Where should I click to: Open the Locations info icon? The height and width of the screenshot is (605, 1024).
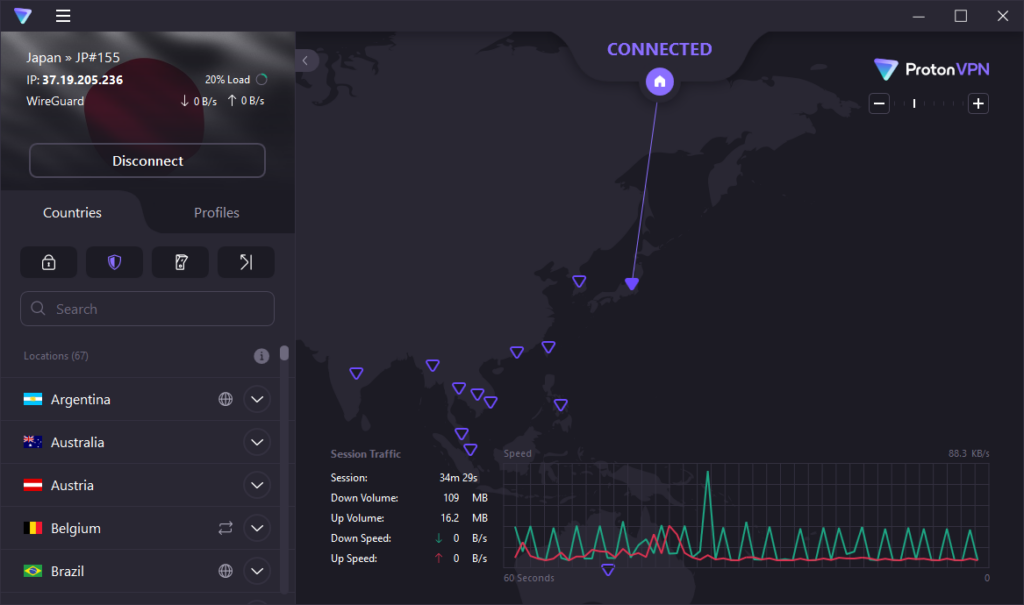tap(261, 356)
